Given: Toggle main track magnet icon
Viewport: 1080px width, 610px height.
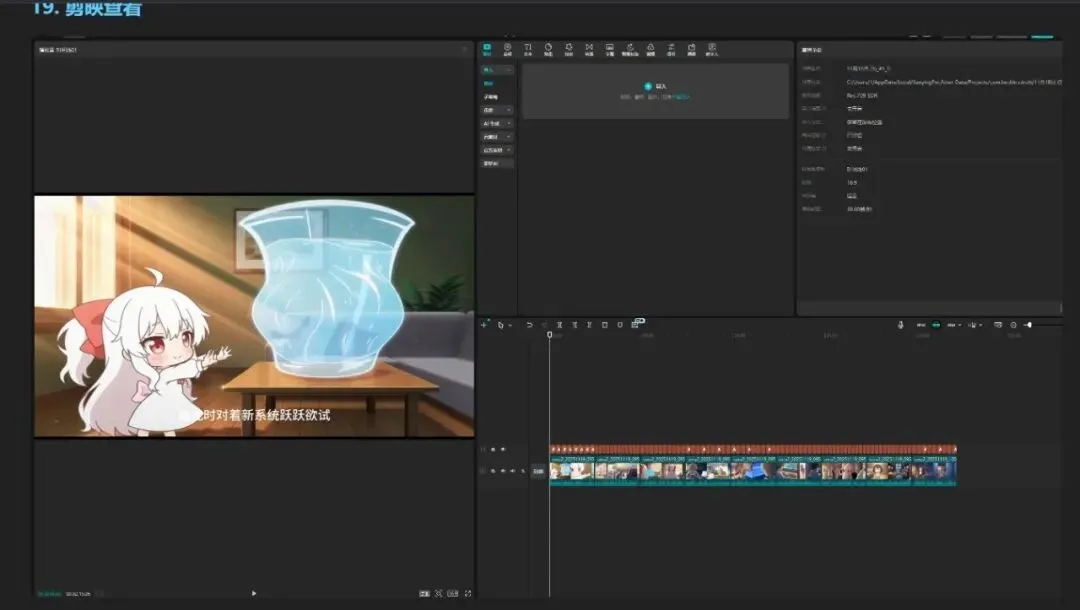Looking at the screenshot, I should click(921, 325).
